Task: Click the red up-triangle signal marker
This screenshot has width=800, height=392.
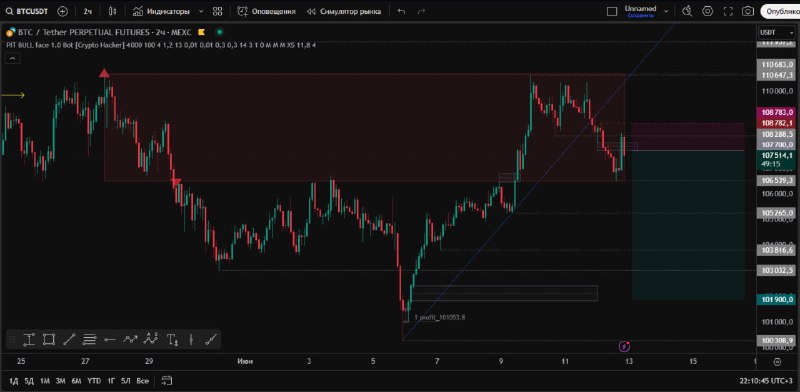Action: (x=104, y=73)
